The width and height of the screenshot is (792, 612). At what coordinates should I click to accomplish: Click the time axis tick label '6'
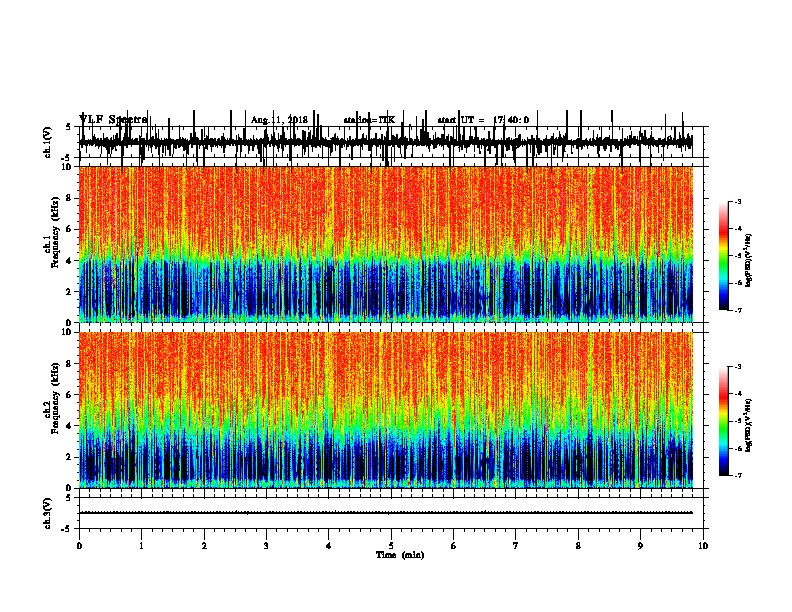tap(454, 546)
